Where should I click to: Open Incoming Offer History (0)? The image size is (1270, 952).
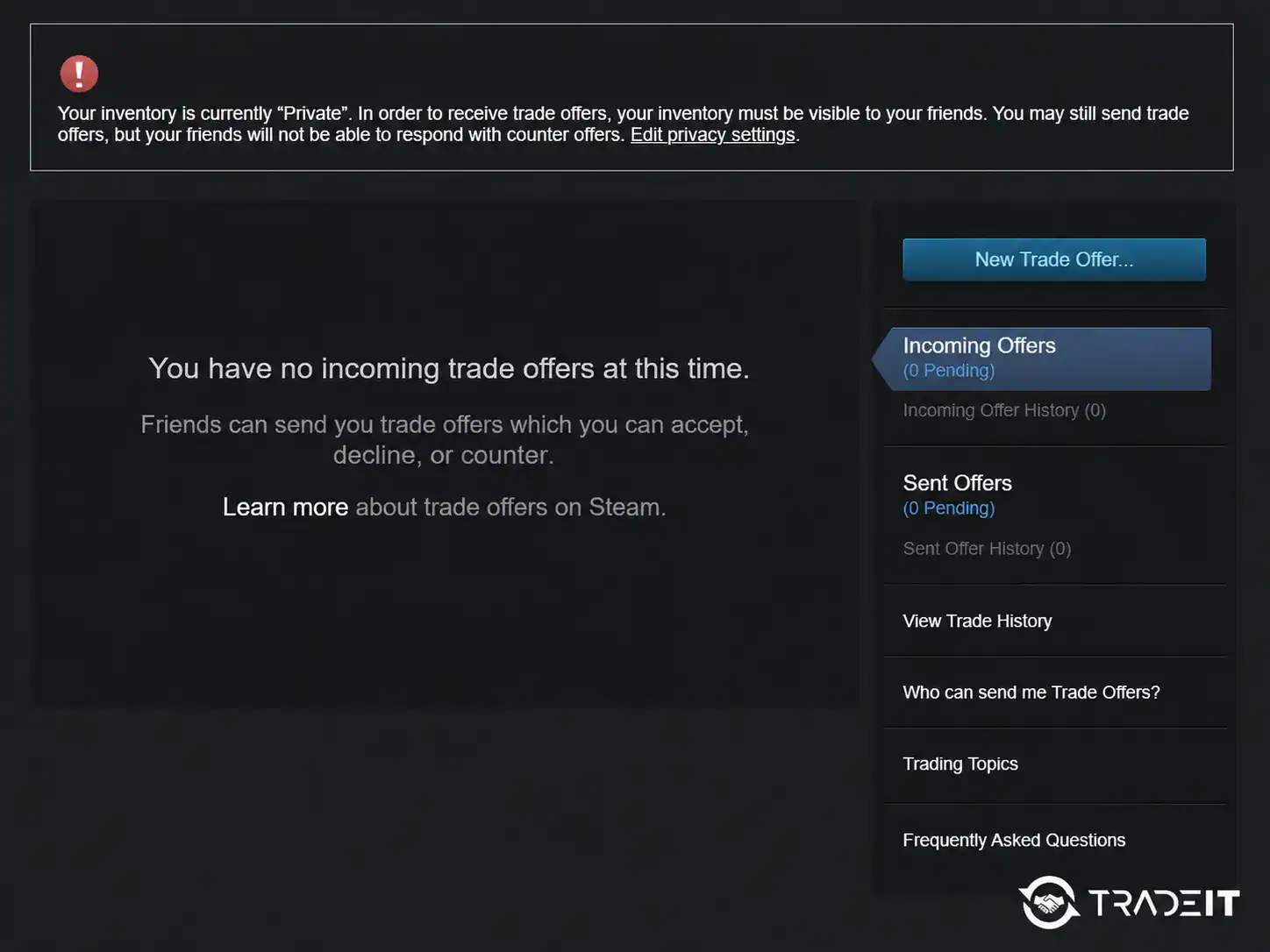tap(1004, 410)
